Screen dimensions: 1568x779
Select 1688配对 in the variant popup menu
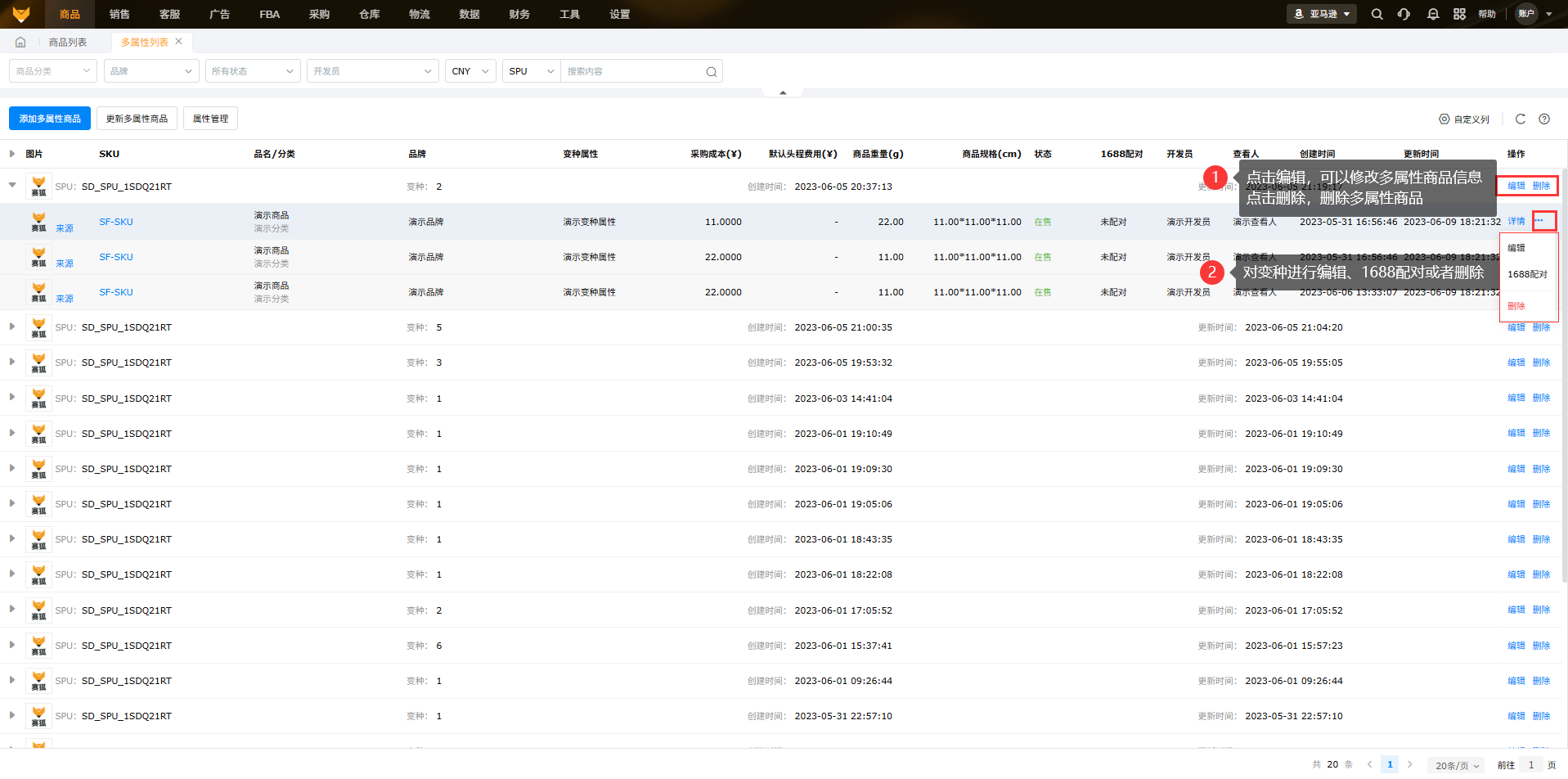(1527, 274)
